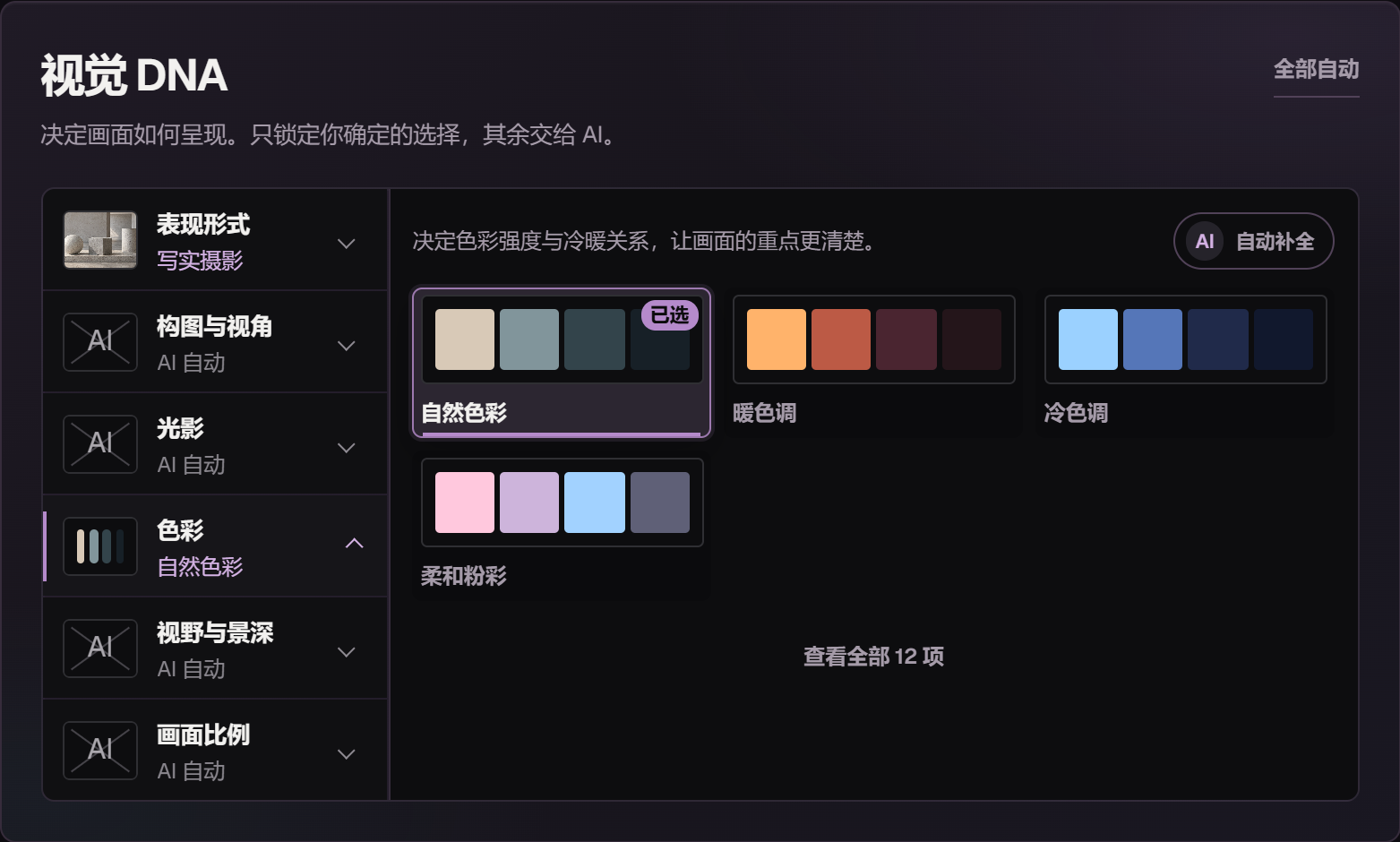Expand the 视野与景深 section chevron
This screenshot has width=1400, height=842.
click(347, 651)
